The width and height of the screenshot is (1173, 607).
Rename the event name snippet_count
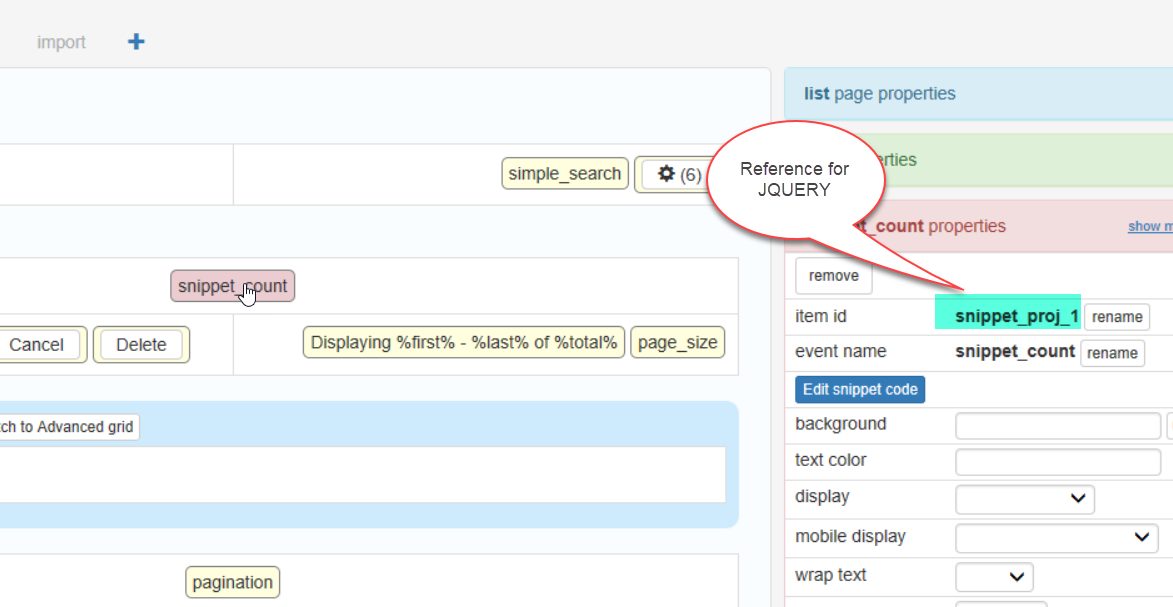(1111, 353)
